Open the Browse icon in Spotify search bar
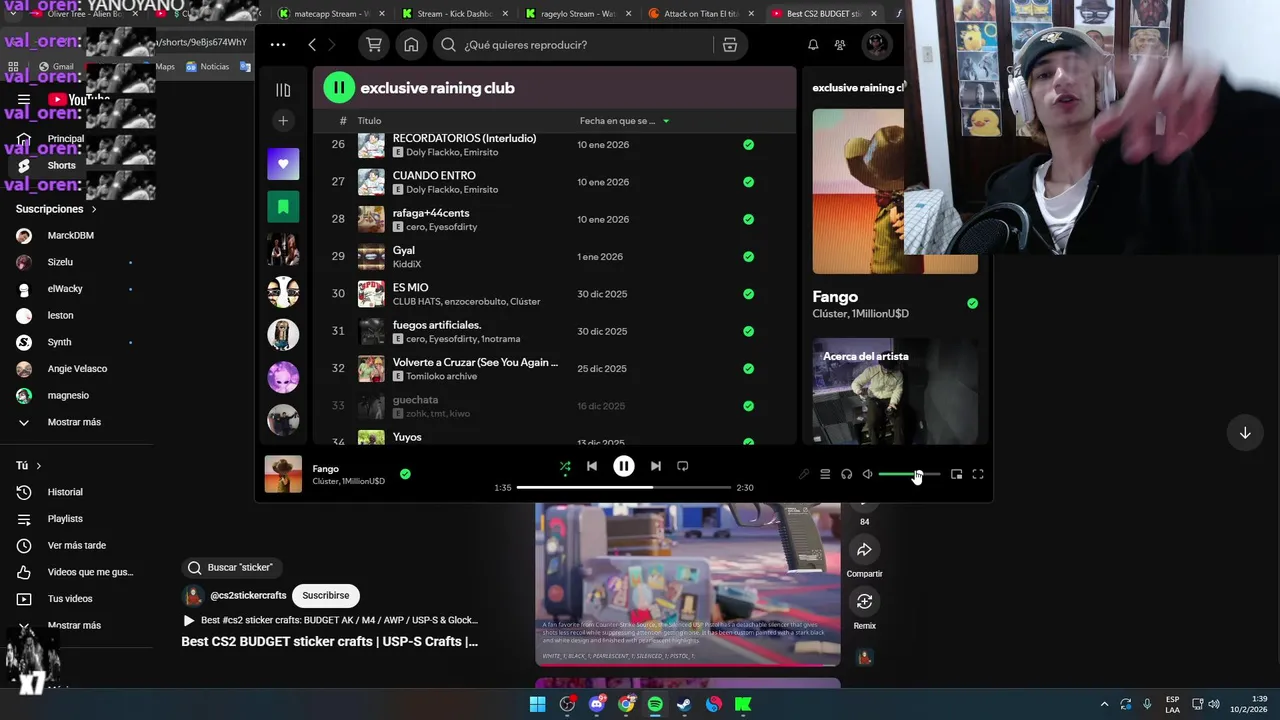The width and height of the screenshot is (1280, 720). [730, 45]
